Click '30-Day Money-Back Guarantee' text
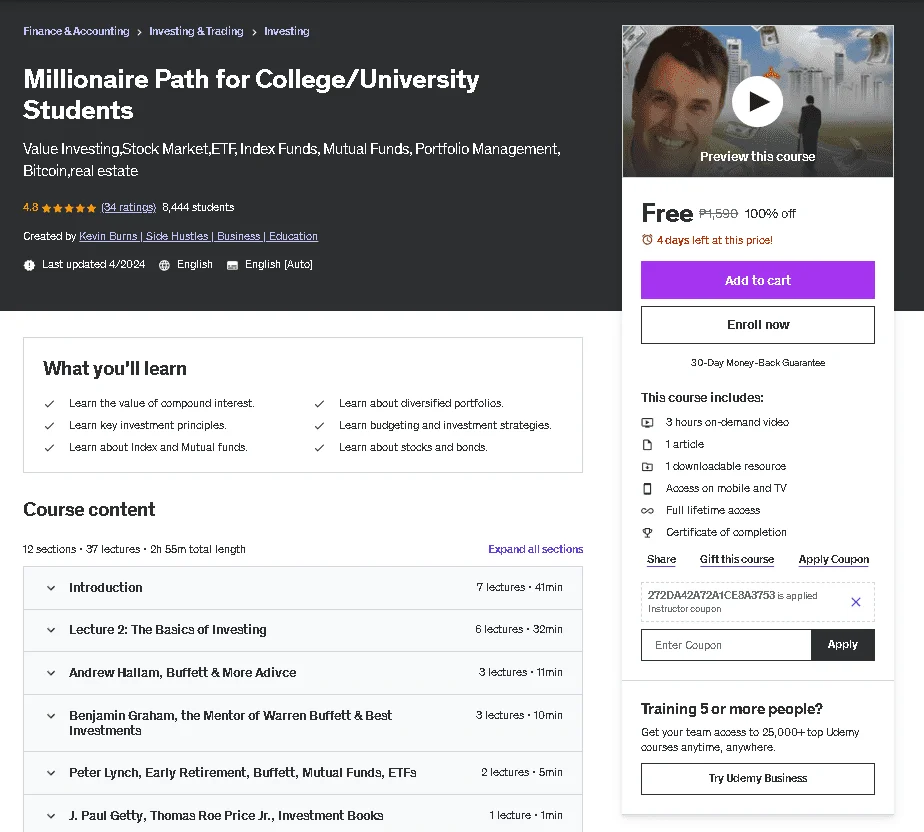924x832 pixels. pos(757,363)
